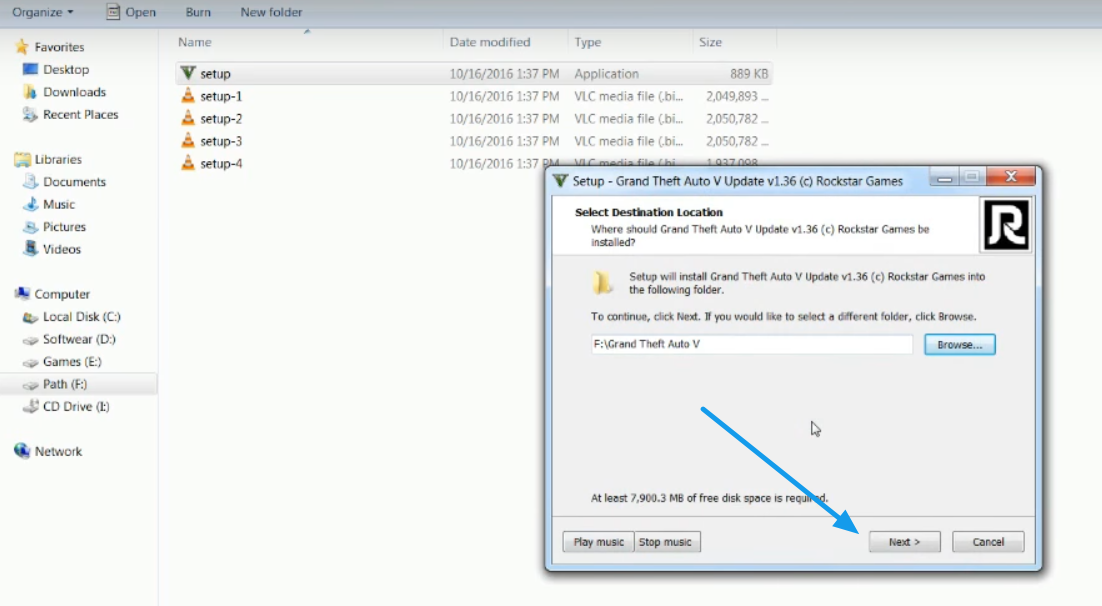This screenshot has width=1102, height=606.
Task: Click Burn in Explorer toolbar
Action: 198,12
